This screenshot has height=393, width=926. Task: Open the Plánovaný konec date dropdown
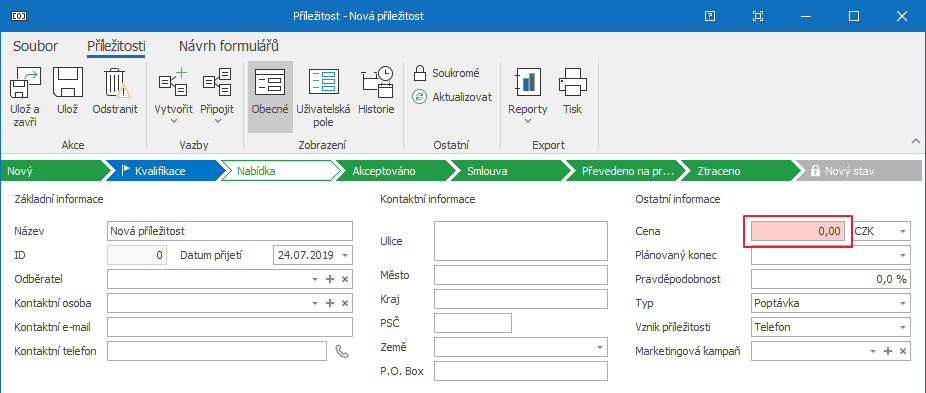coord(902,256)
